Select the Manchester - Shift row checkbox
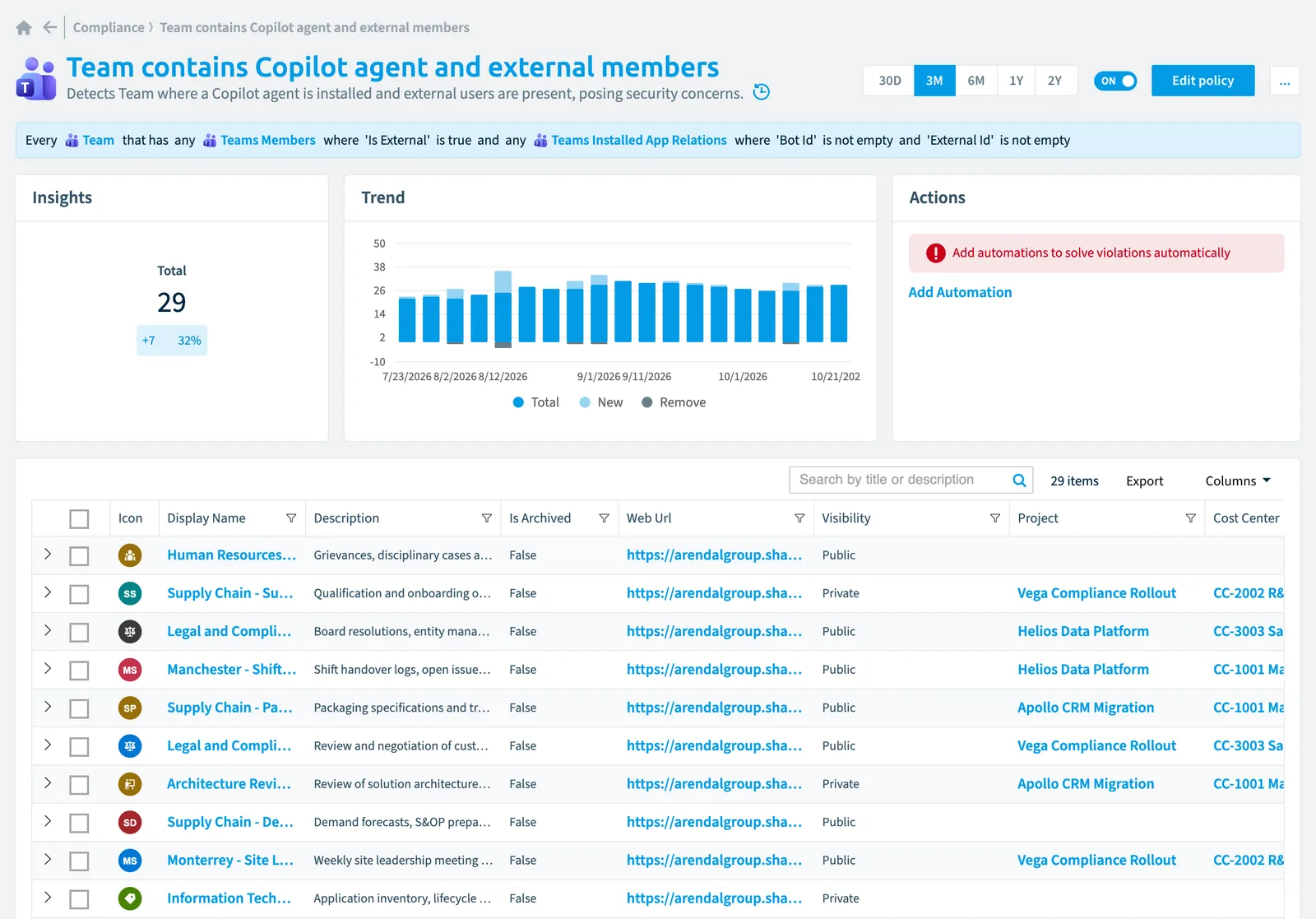1316x919 pixels. click(x=79, y=671)
